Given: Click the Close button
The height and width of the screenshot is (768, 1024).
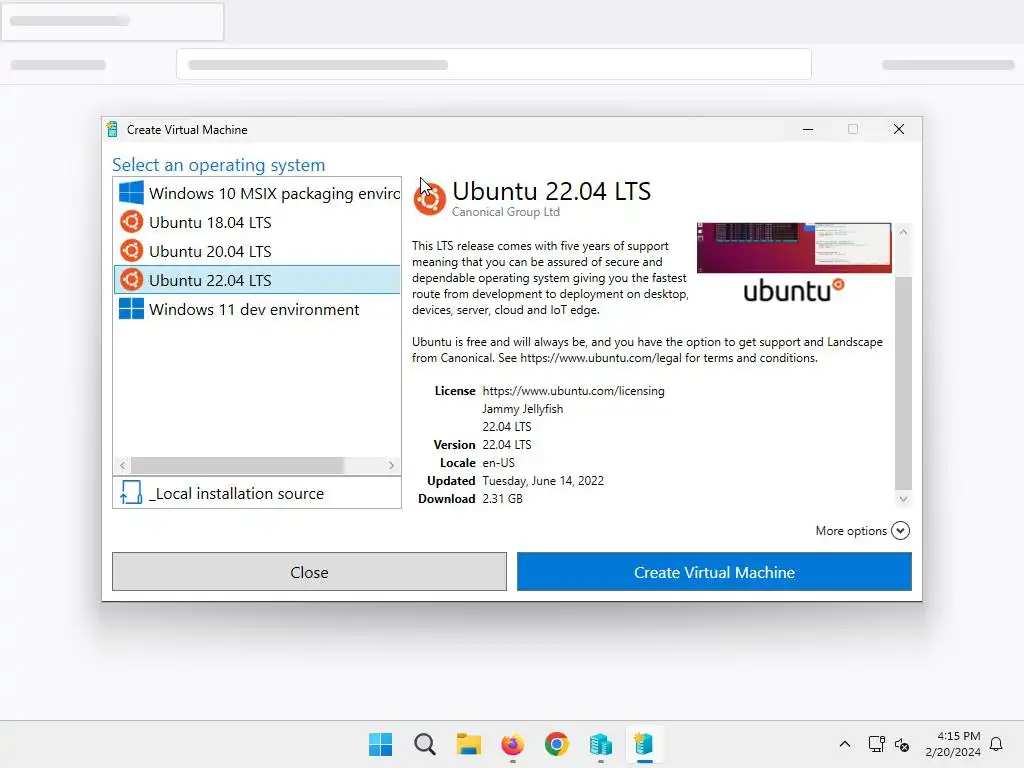Looking at the screenshot, I should tap(309, 572).
